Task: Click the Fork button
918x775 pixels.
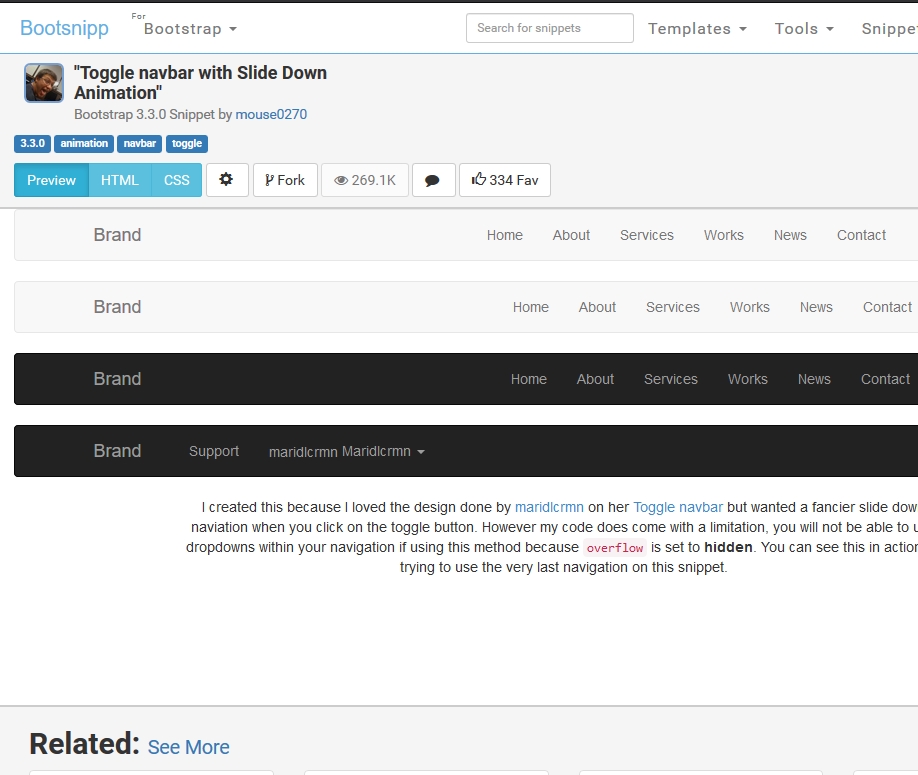Action: [285, 180]
